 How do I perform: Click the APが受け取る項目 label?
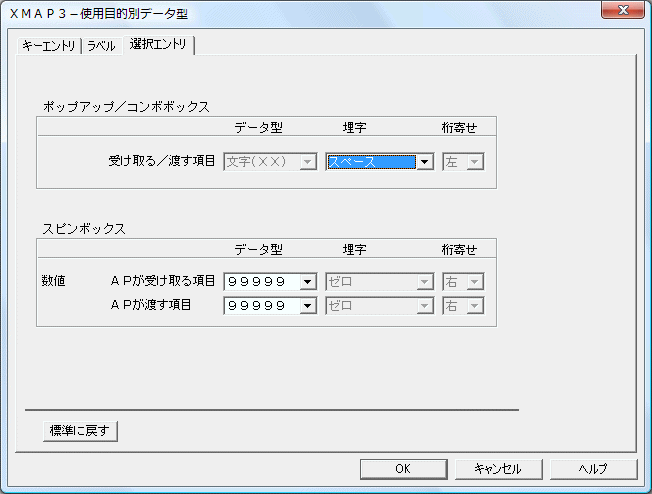pos(163,281)
